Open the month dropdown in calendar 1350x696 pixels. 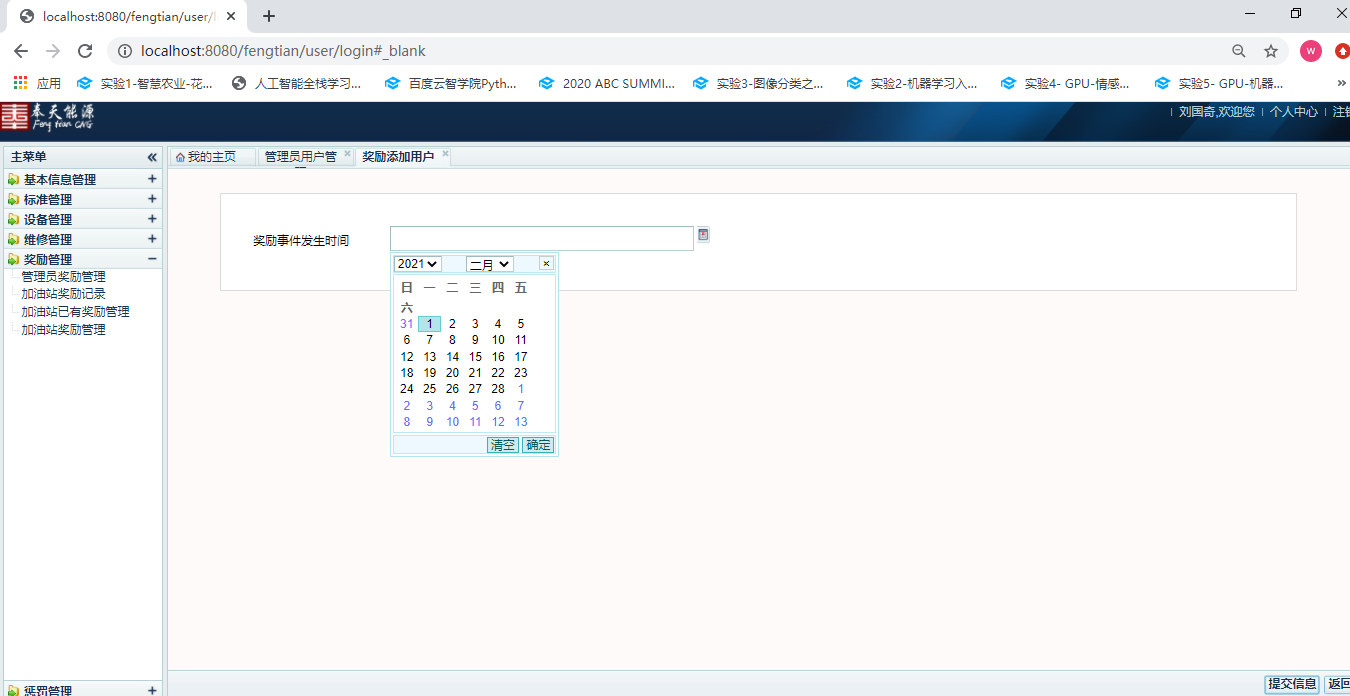489,264
